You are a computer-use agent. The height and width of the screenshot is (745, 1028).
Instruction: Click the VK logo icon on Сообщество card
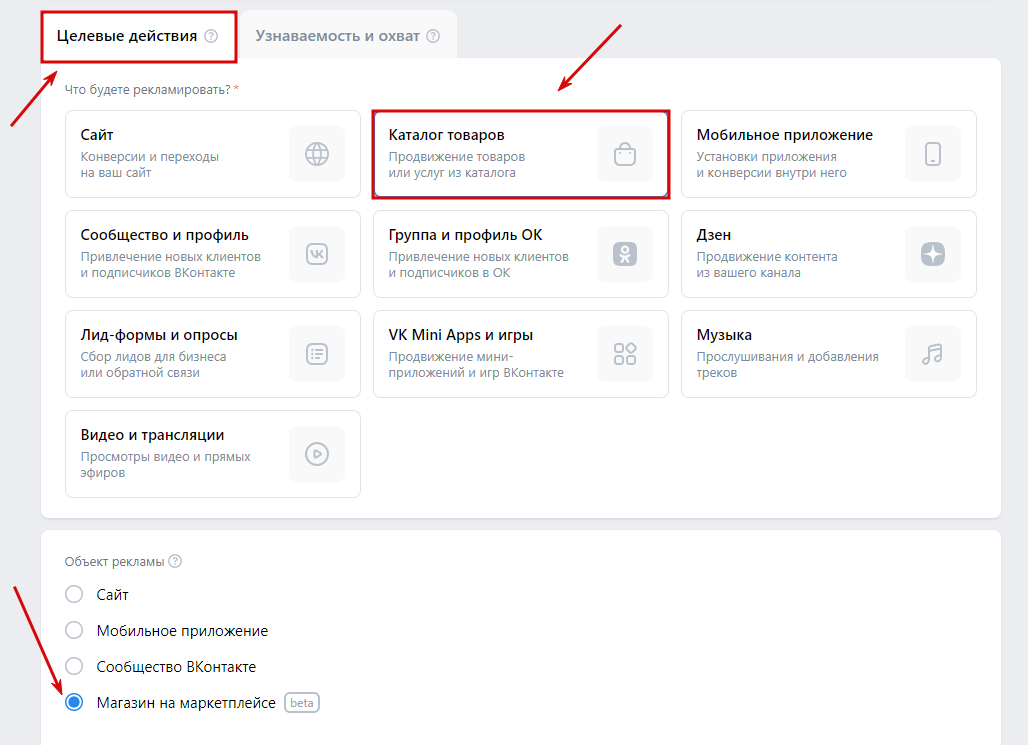pyautogui.click(x=317, y=254)
